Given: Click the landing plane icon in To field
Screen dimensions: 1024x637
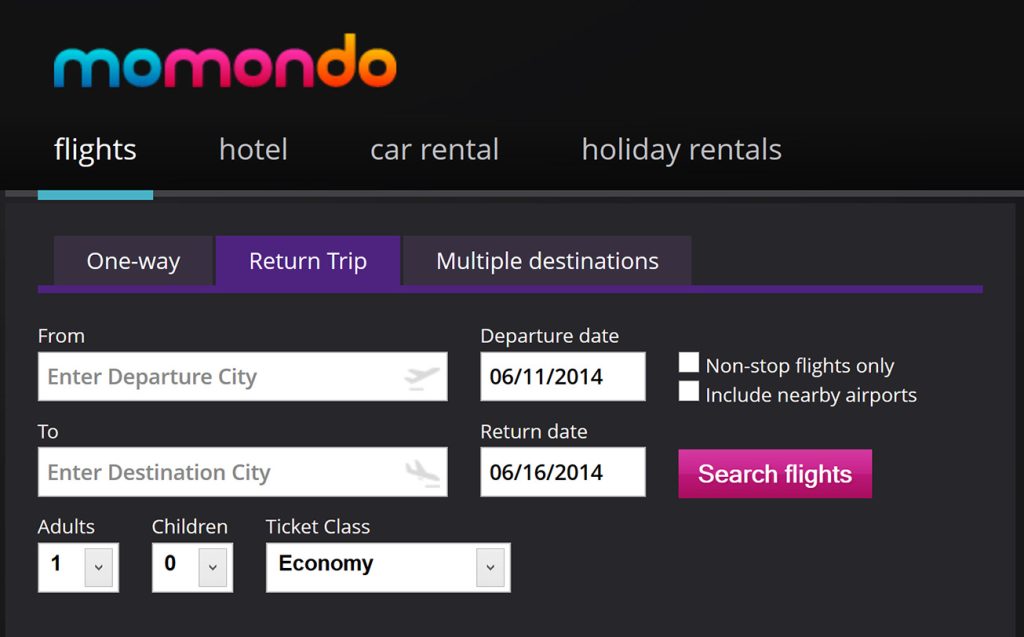Looking at the screenshot, I should point(422,472).
